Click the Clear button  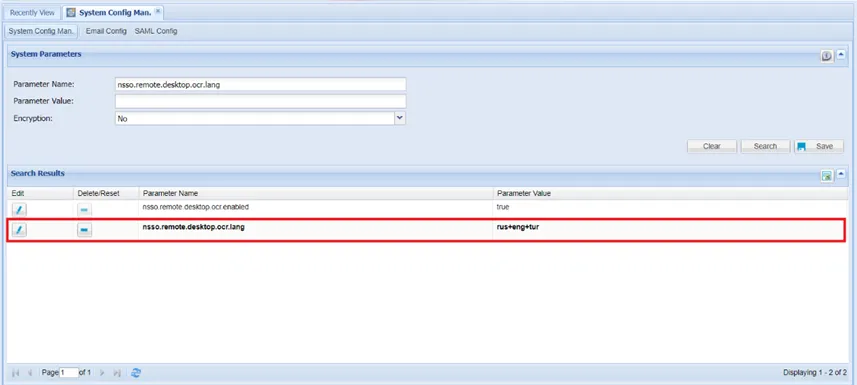point(712,146)
